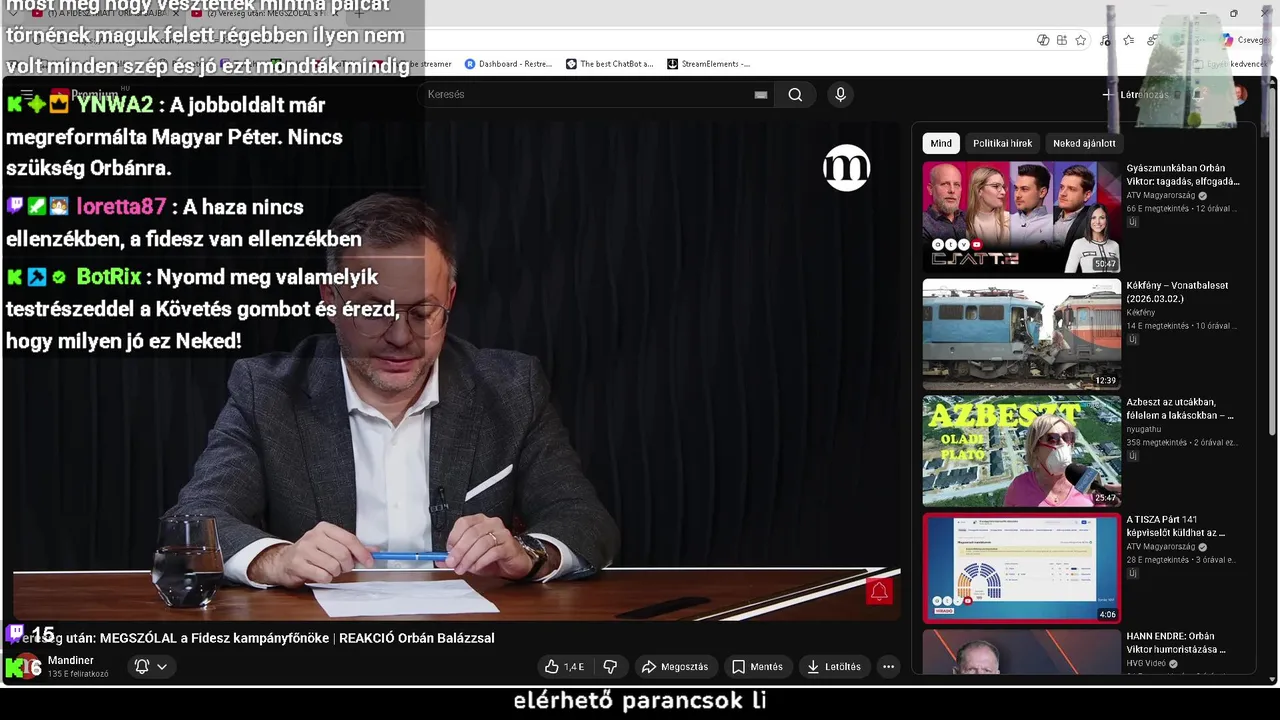Open the Mandiner channel name link
The height and width of the screenshot is (720, 1280).
click(71, 660)
